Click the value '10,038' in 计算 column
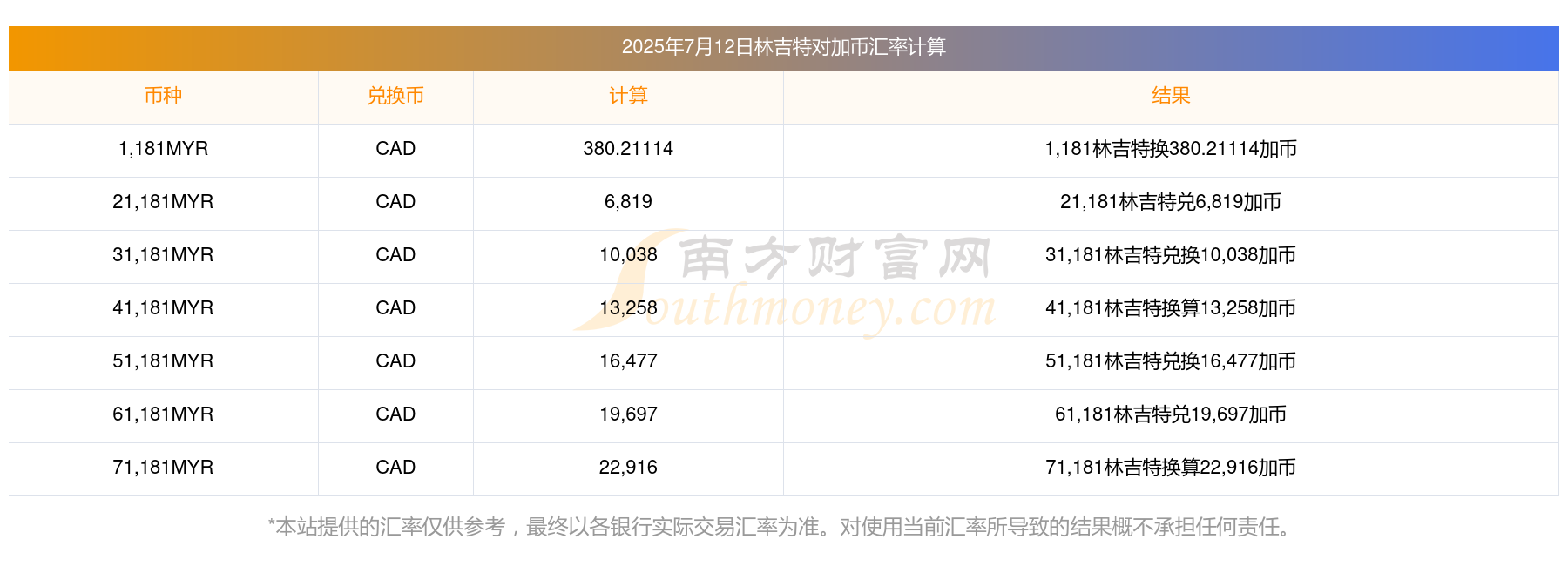 tap(628, 255)
